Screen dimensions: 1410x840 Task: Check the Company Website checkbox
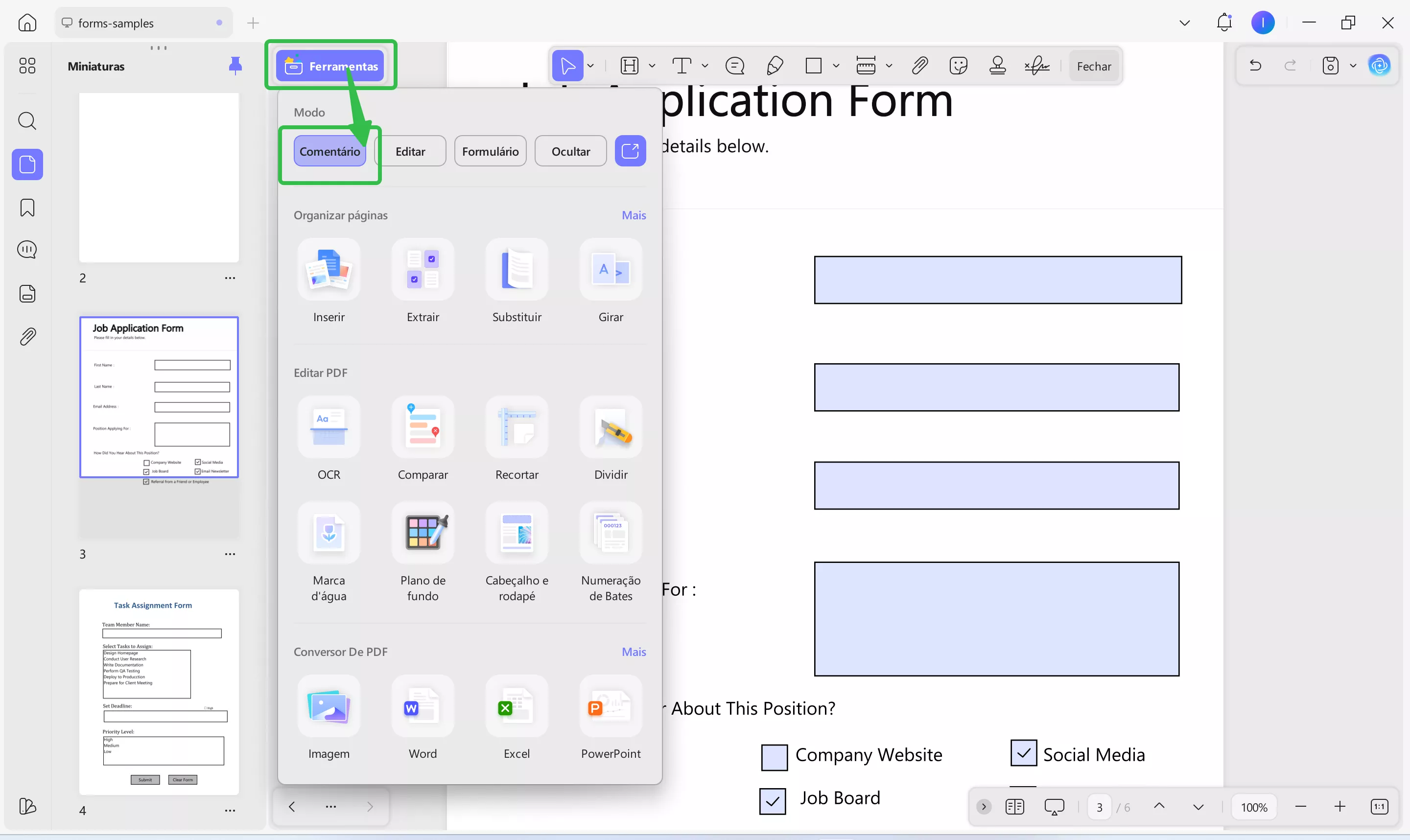[774, 757]
